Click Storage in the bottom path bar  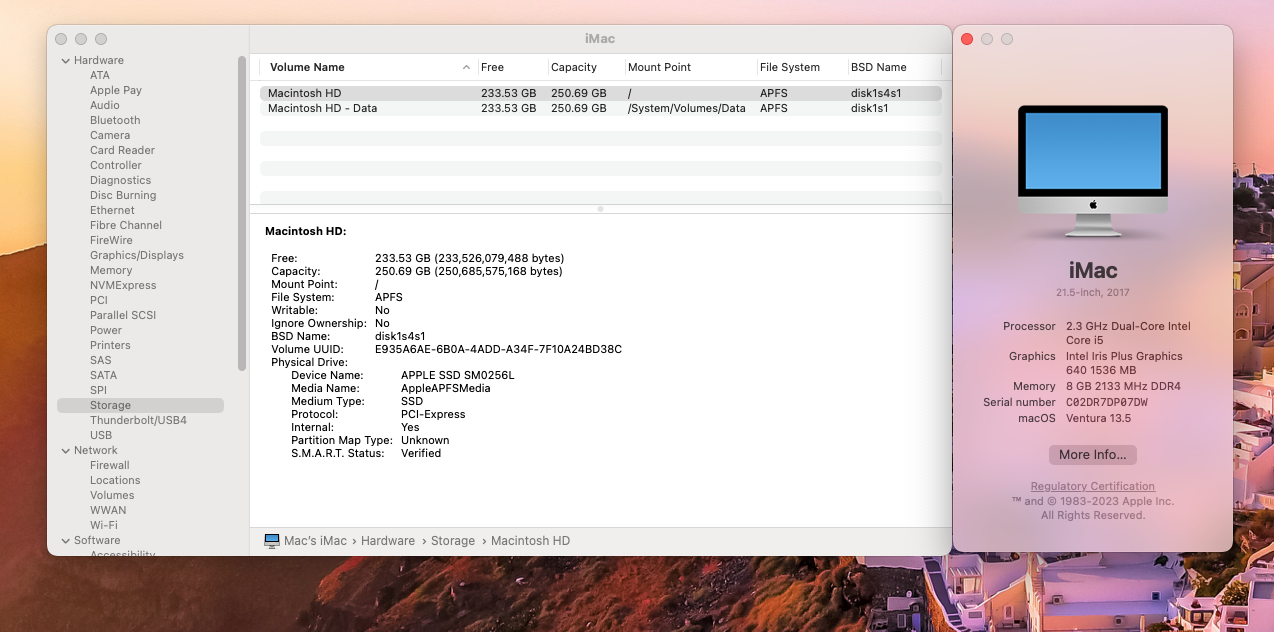[453, 541]
